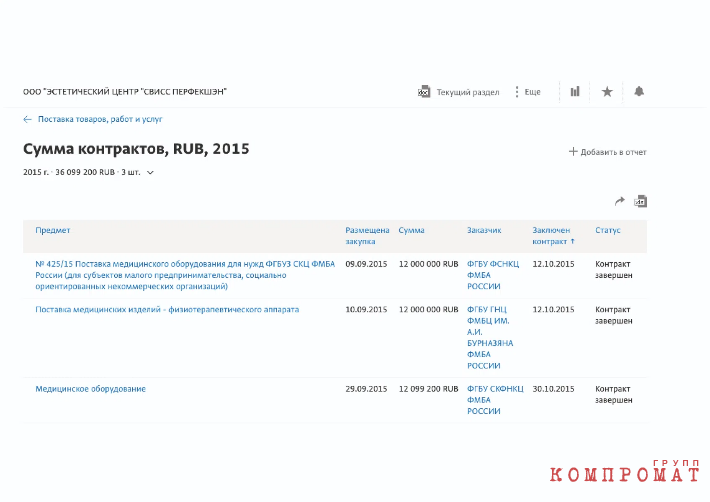
Task: Go back to Поставка товаров, работ и услуг
Action: tap(100, 120)
